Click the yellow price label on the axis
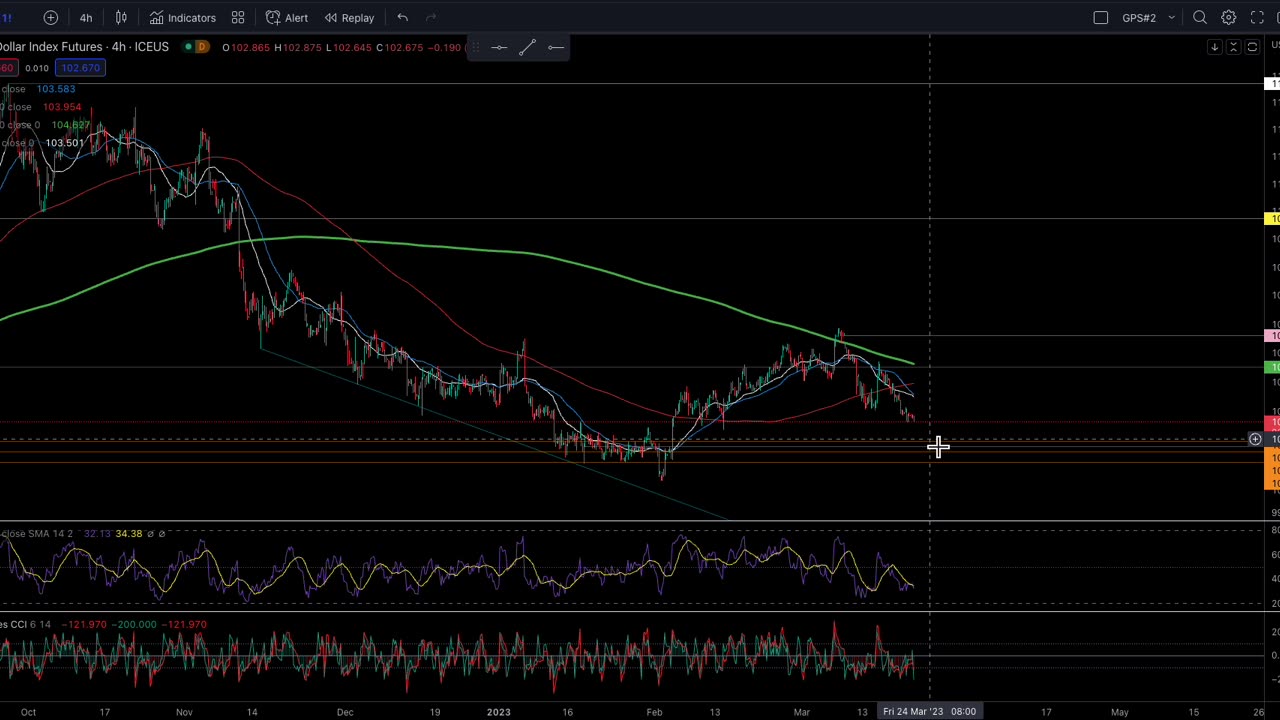 (1273, 218)
